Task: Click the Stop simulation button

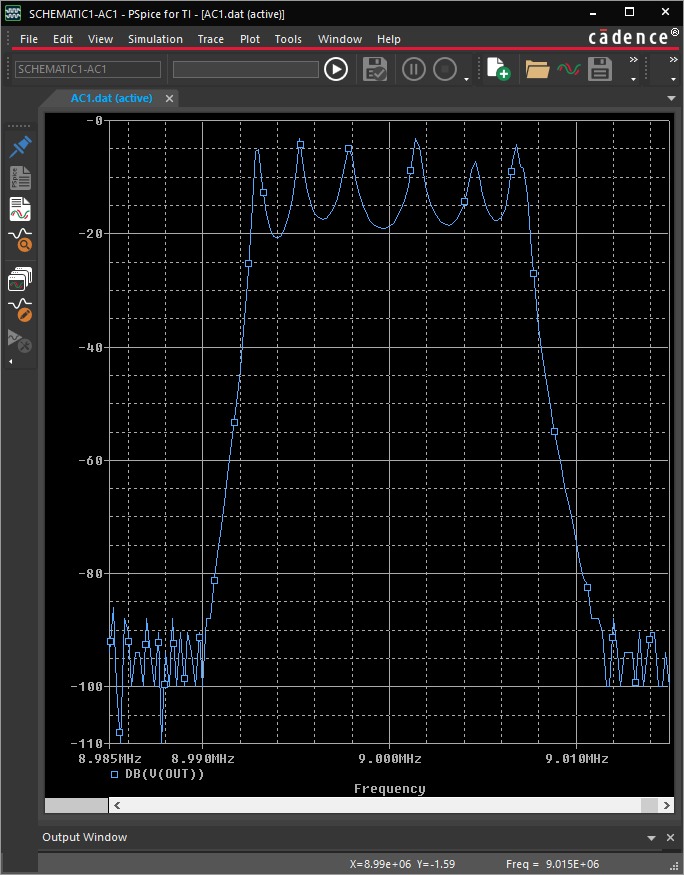Action: pos(445,69)
